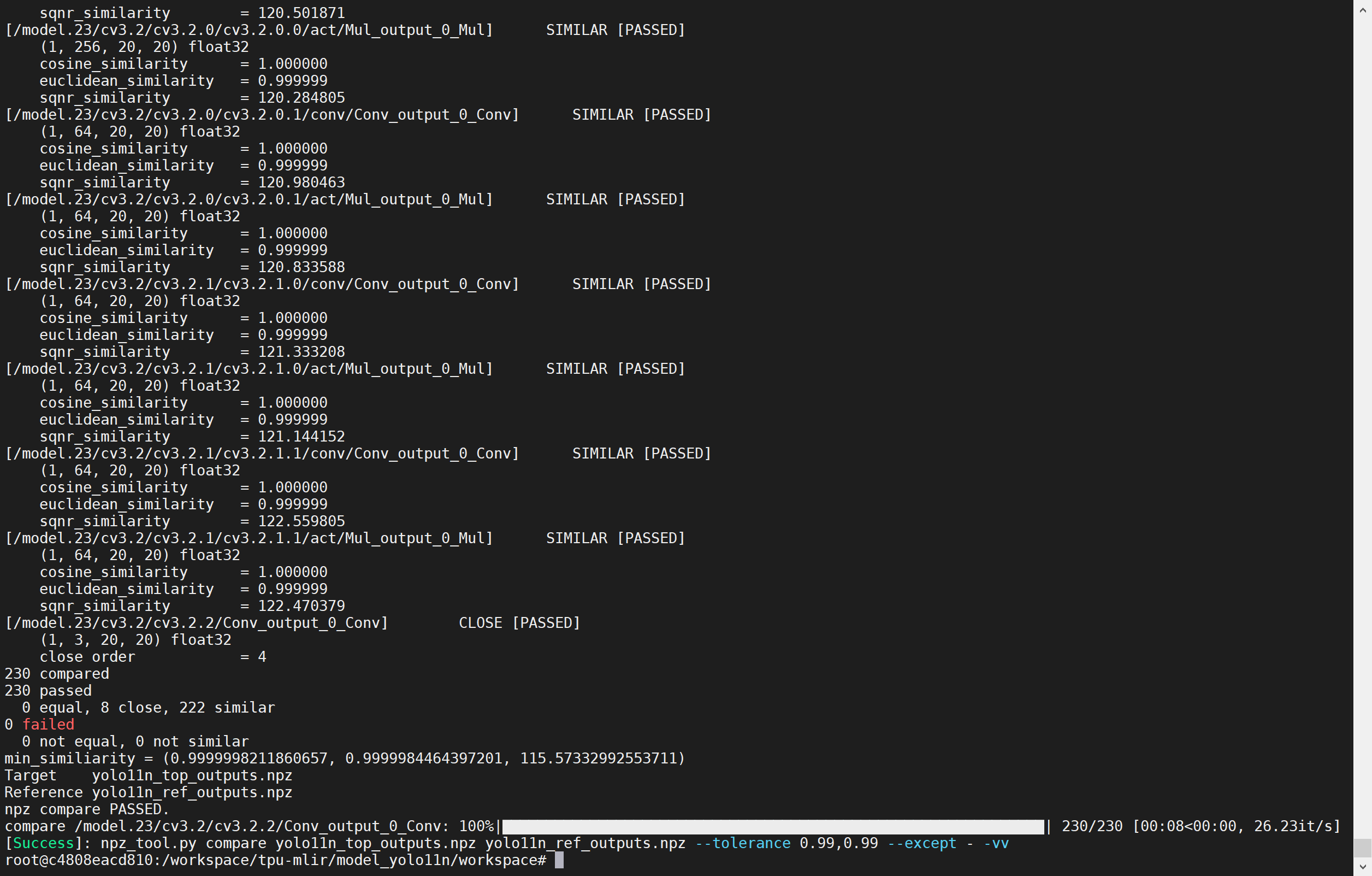Click the scrollbar down arrow
1372x876 pixels.
(1362, 867)
